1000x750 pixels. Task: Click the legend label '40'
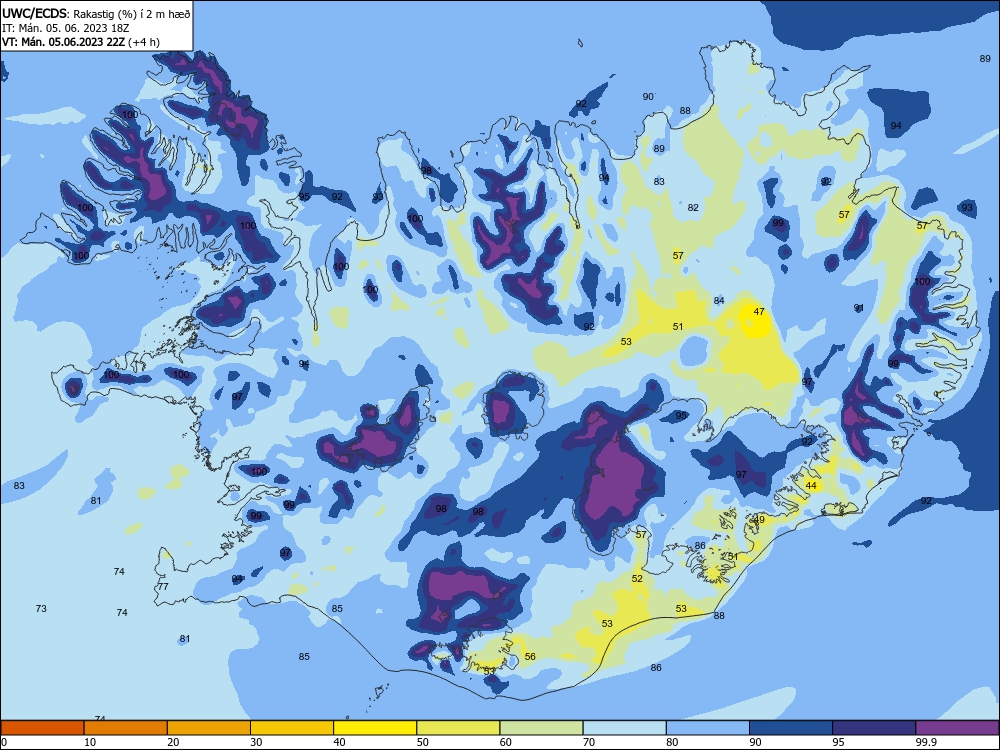(339, 742)
